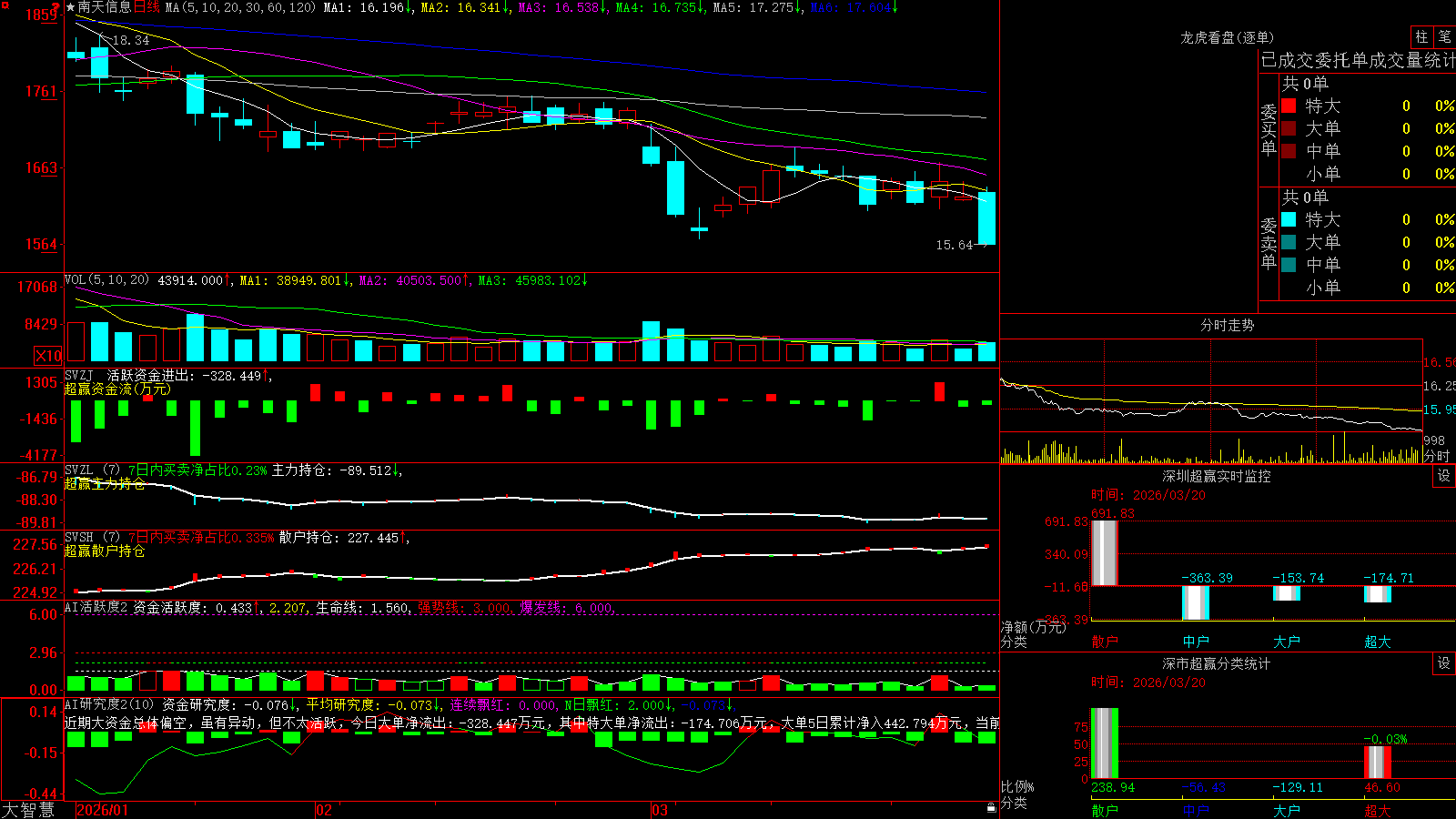Click 7日内买卖净占比0.335% text
The height and width of the screenshot is (819, 1456).
pyautogui.click(x=200, y=538)
